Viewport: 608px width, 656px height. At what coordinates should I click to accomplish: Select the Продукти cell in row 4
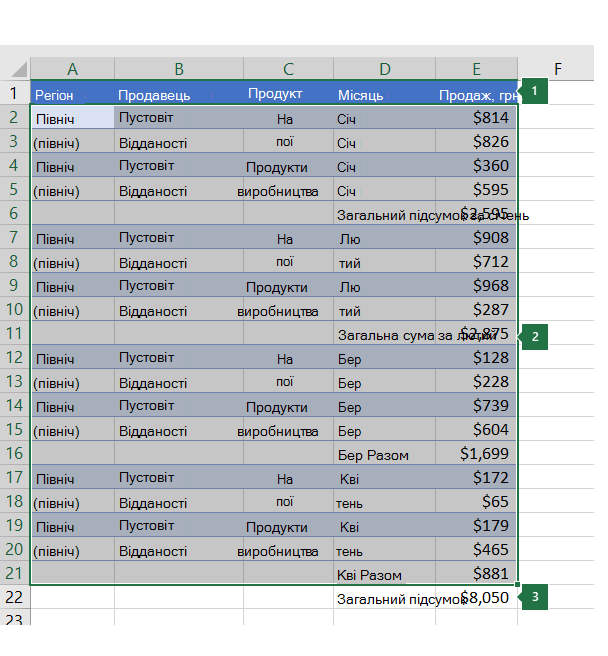click(x=288, y=165)
